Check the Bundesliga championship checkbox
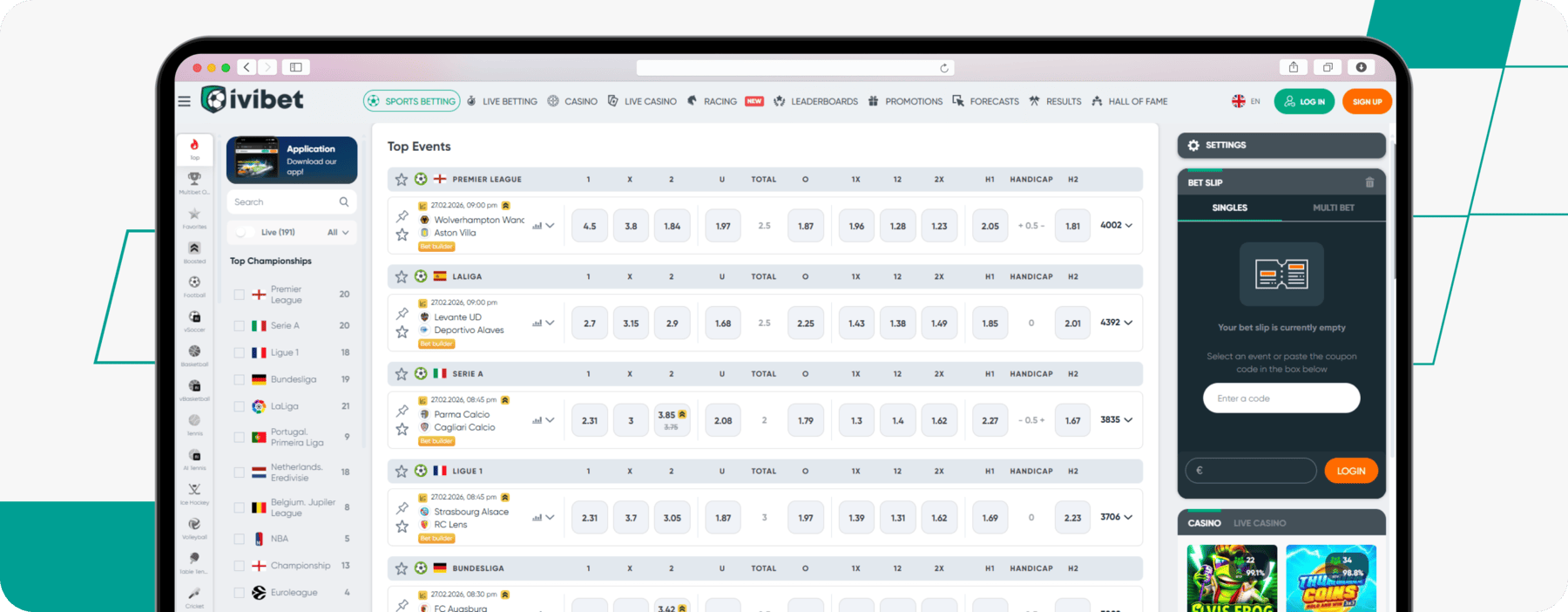The height and width of the screenshot is (612, 1568). [239, 380]
